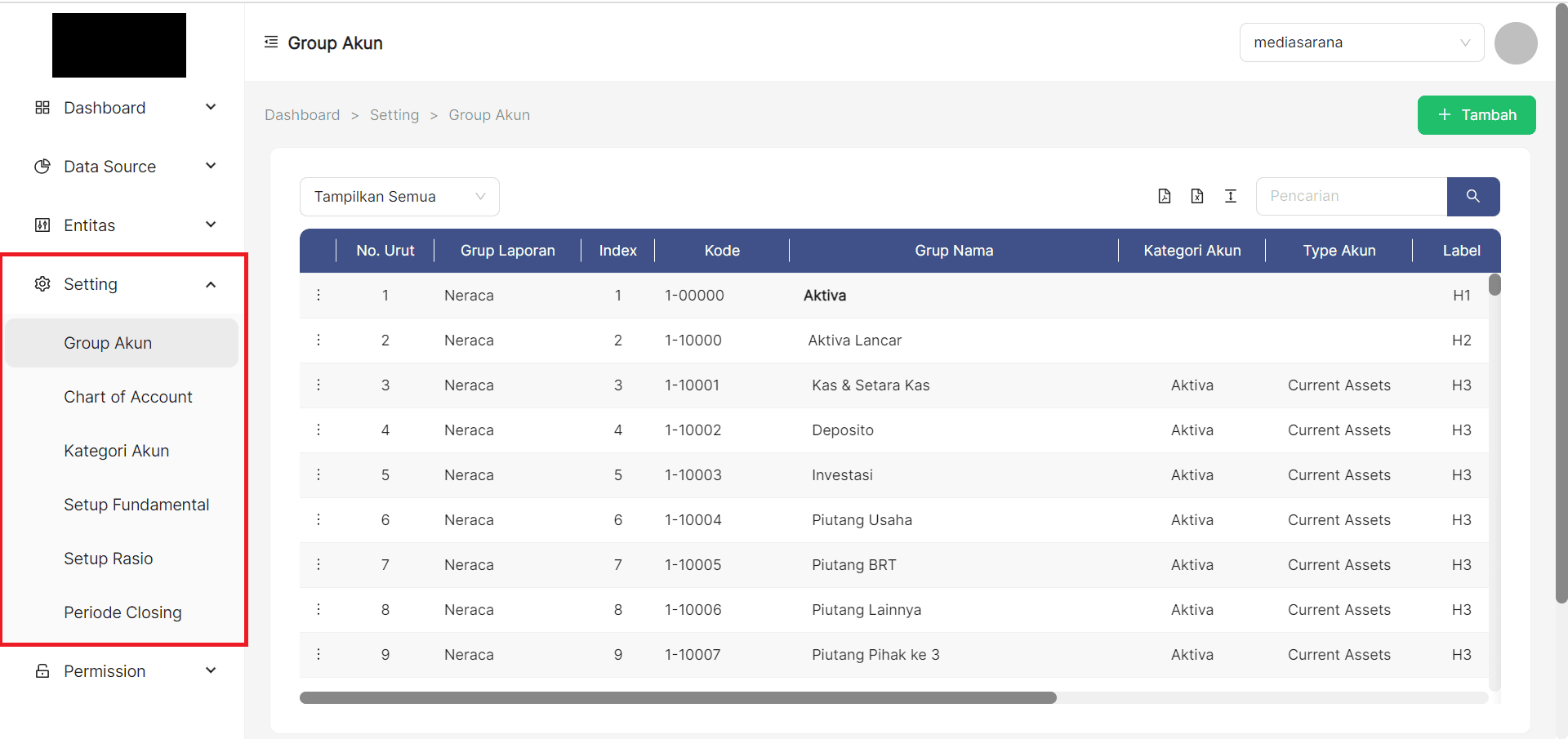The width and height of the screenshot is (1568, 739).
Task: Go to Setup Rasio page
Action: [109, 559]
